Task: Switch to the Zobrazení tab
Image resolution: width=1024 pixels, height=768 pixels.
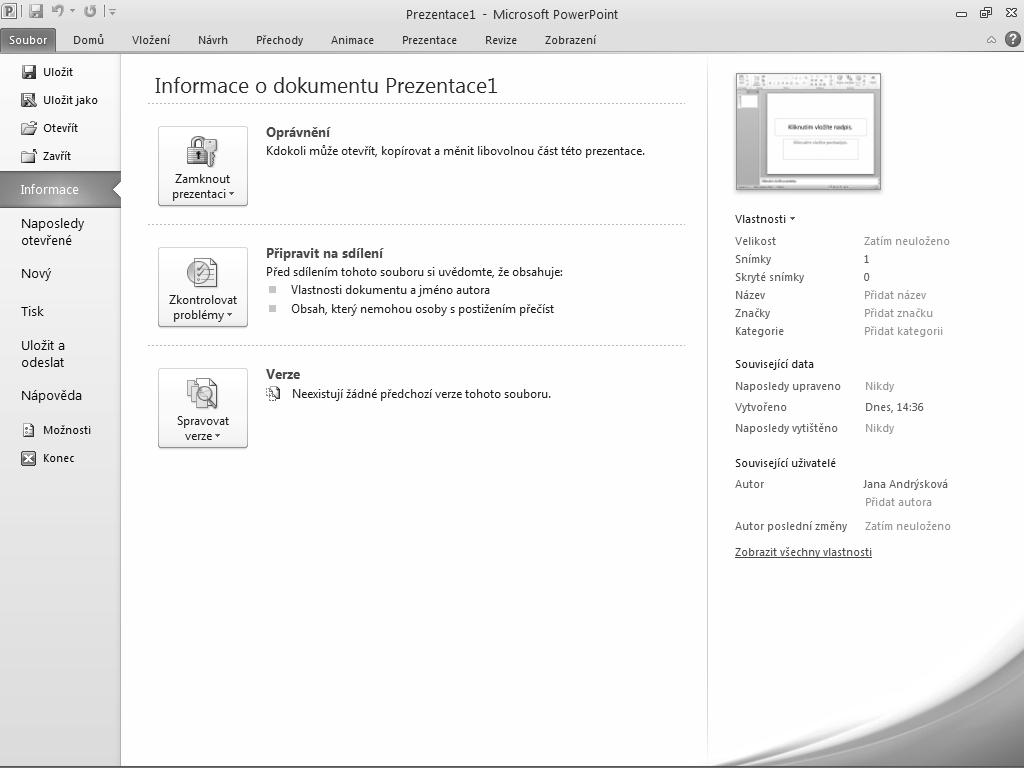Action: pos(571,40)
